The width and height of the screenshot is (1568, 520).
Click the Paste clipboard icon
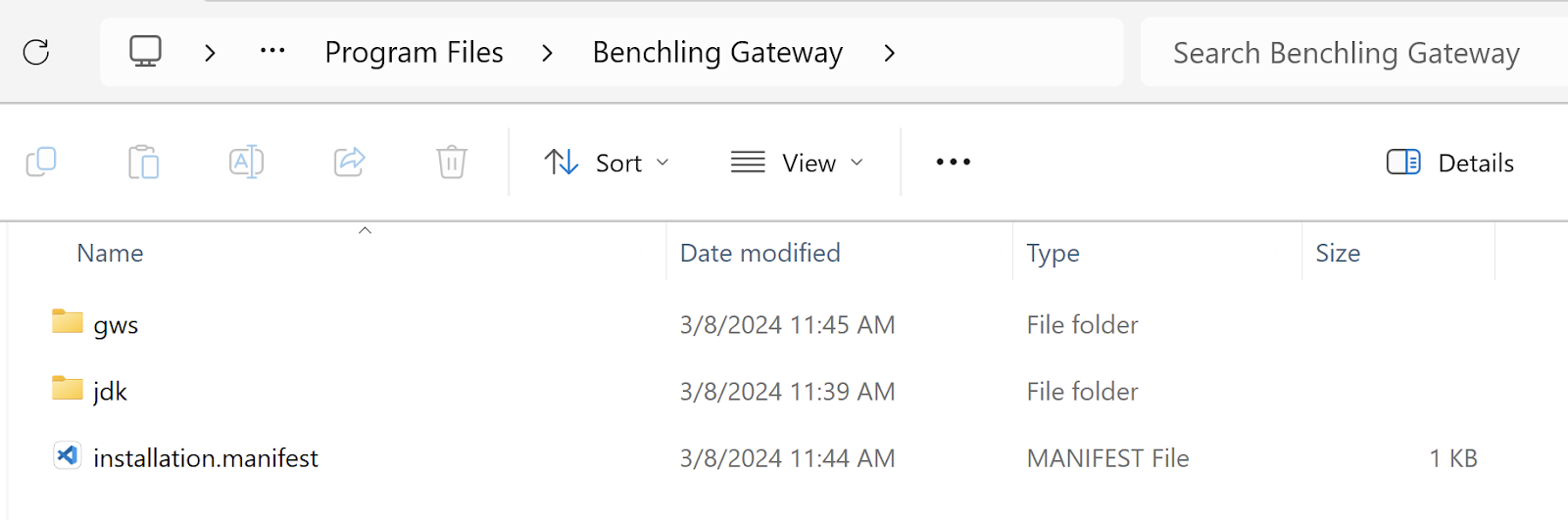point(143,162)
